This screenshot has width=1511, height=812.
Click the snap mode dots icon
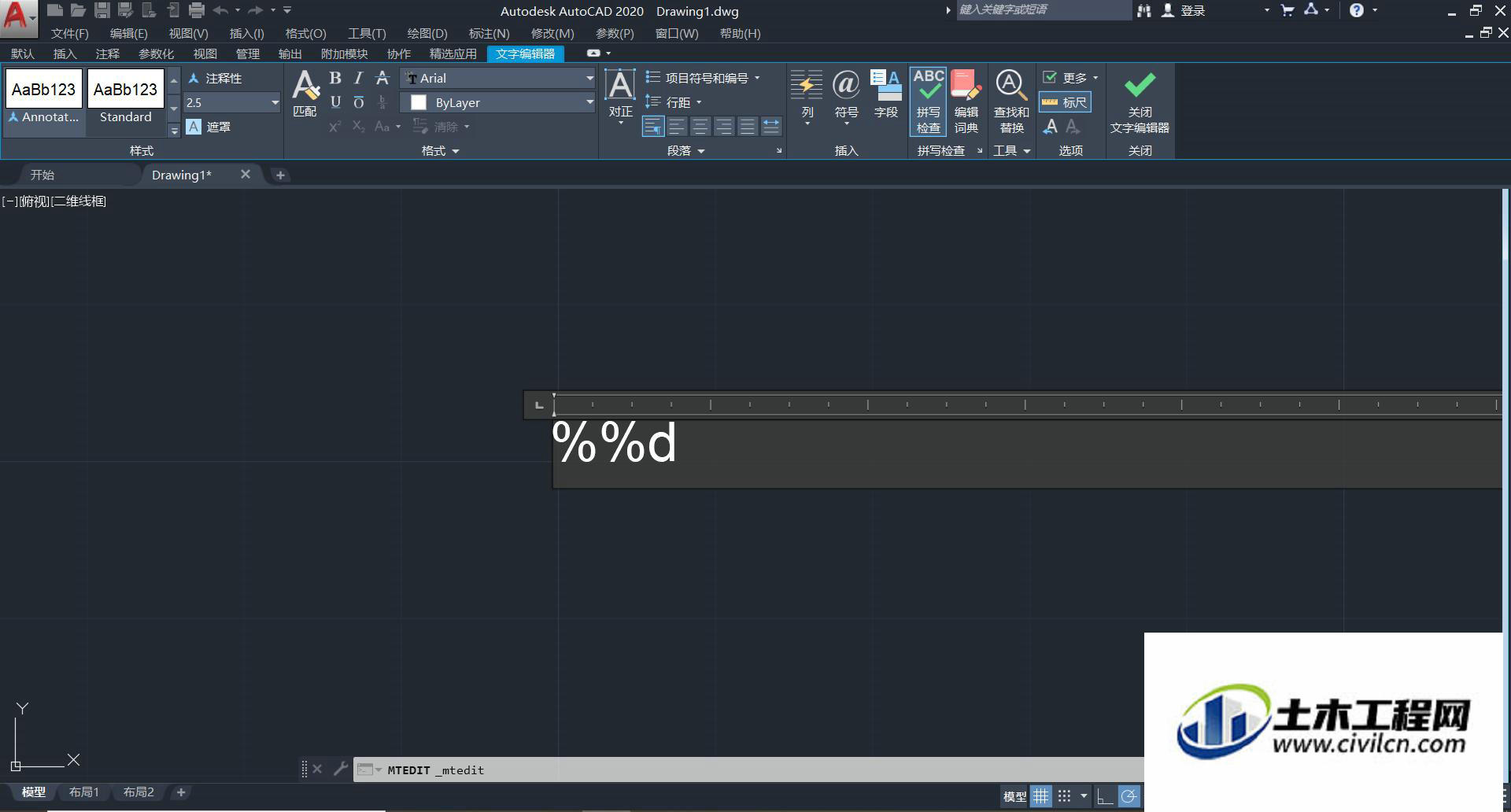pos(1065,796)
